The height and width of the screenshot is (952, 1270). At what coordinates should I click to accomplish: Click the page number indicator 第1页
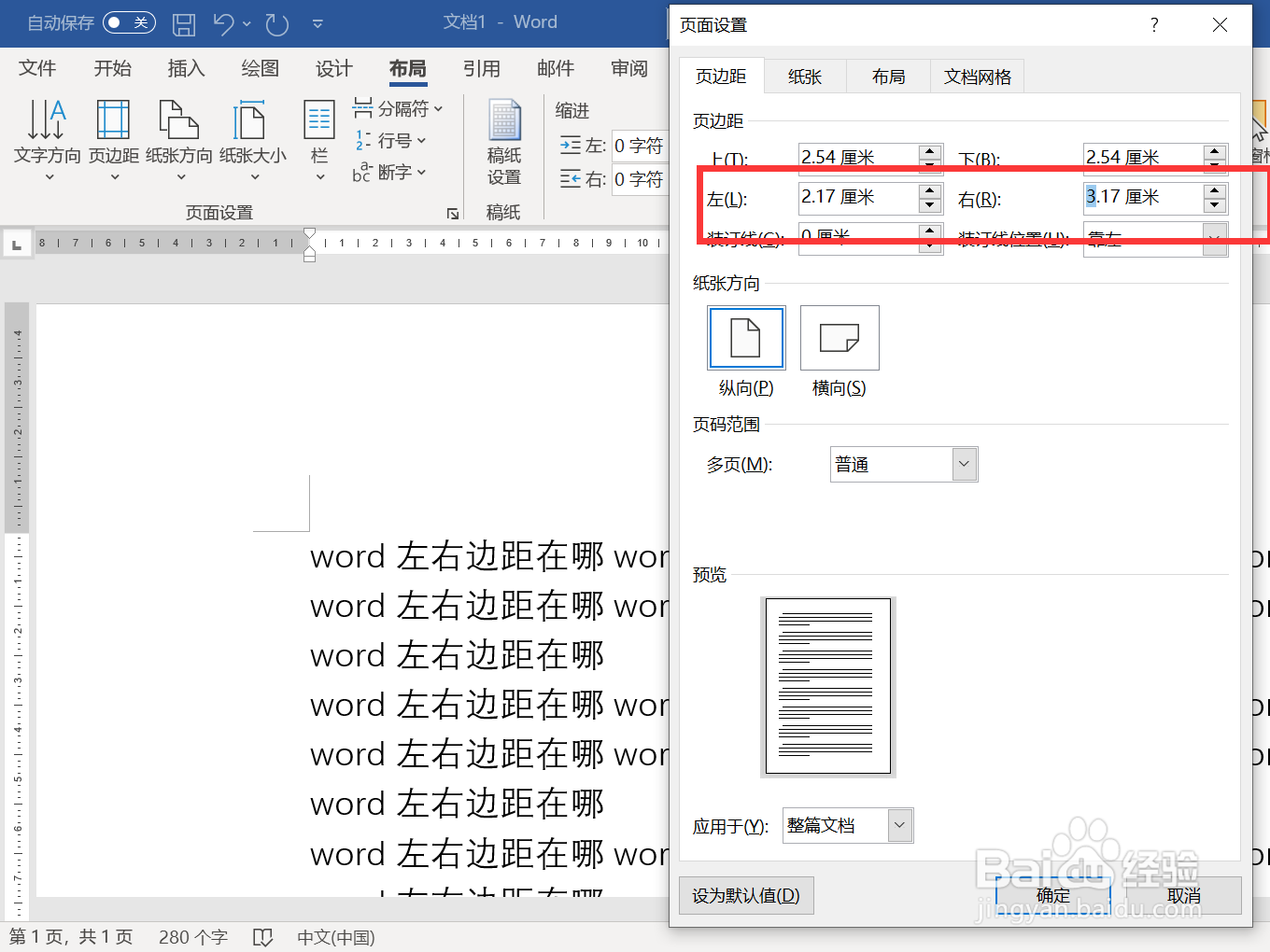[x=71, y=937]
